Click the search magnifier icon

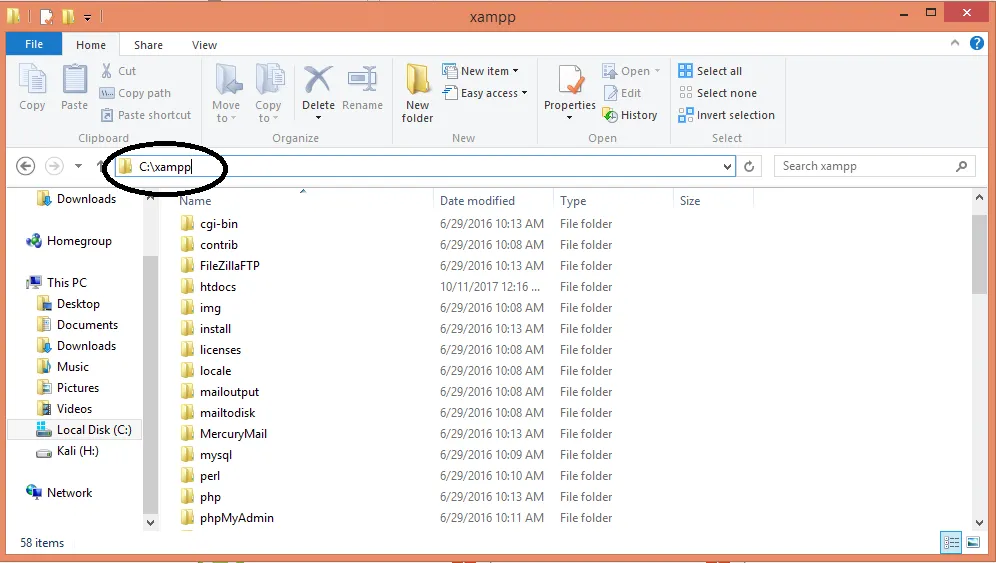(x=962, y=166)
